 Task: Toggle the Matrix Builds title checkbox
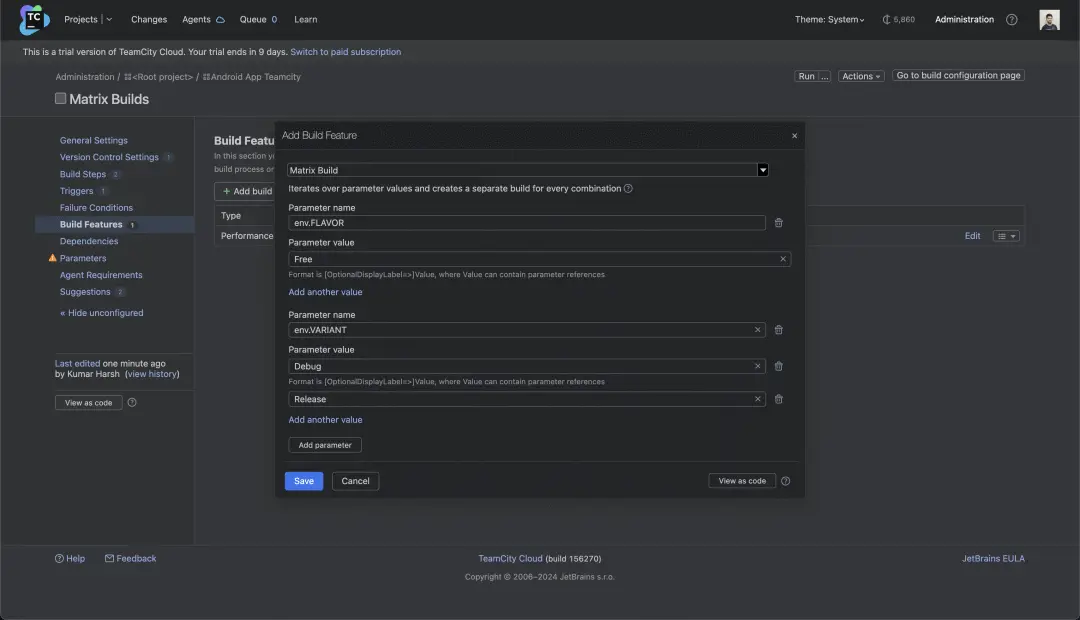pyautogui.click(x=61, y=99)
